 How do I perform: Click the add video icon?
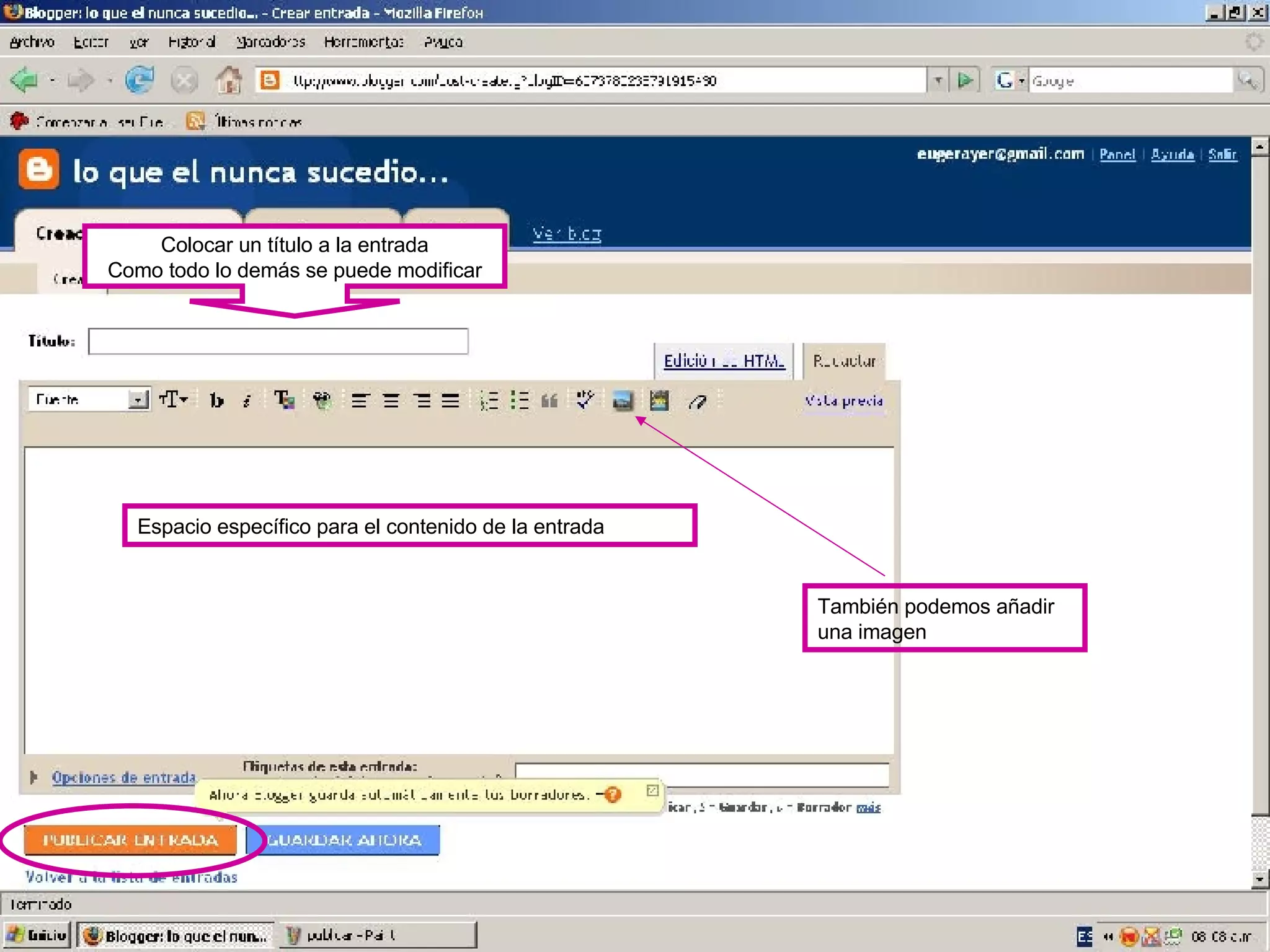tap(659, 401)
